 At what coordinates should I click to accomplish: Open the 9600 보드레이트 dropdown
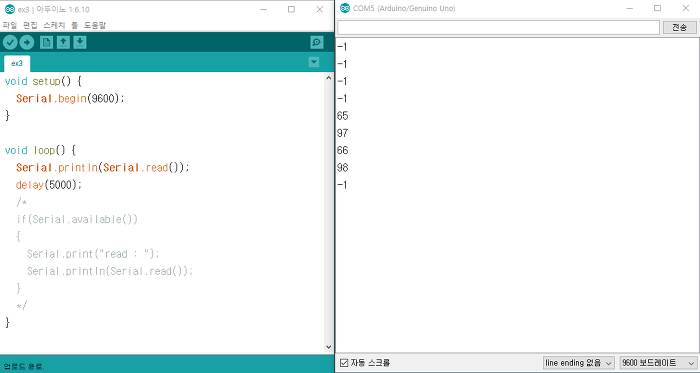point(658,363)
